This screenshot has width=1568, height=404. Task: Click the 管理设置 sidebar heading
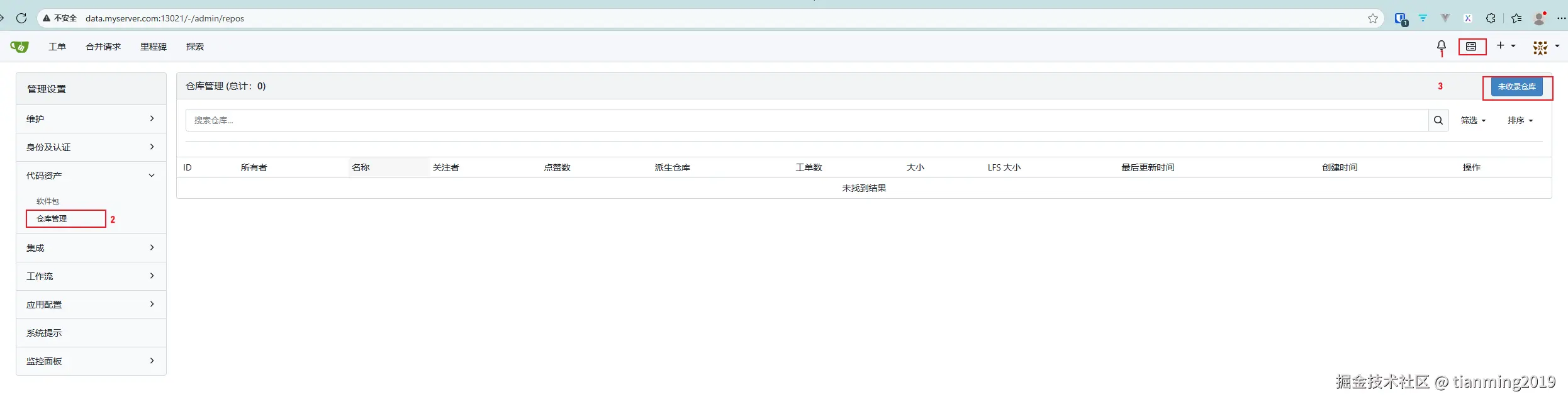(47, 89)
